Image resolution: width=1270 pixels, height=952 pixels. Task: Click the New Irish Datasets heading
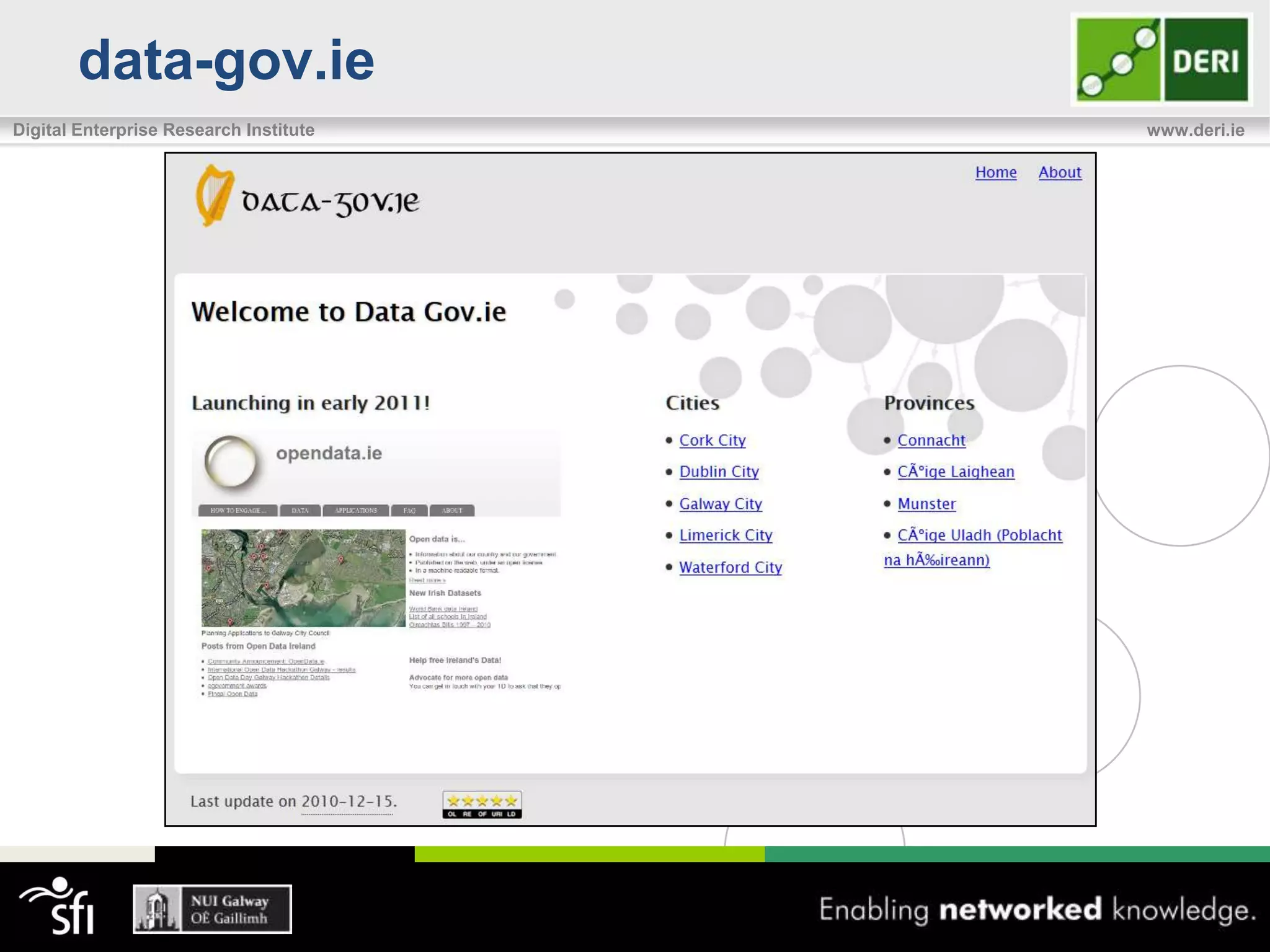pos(445,593)
